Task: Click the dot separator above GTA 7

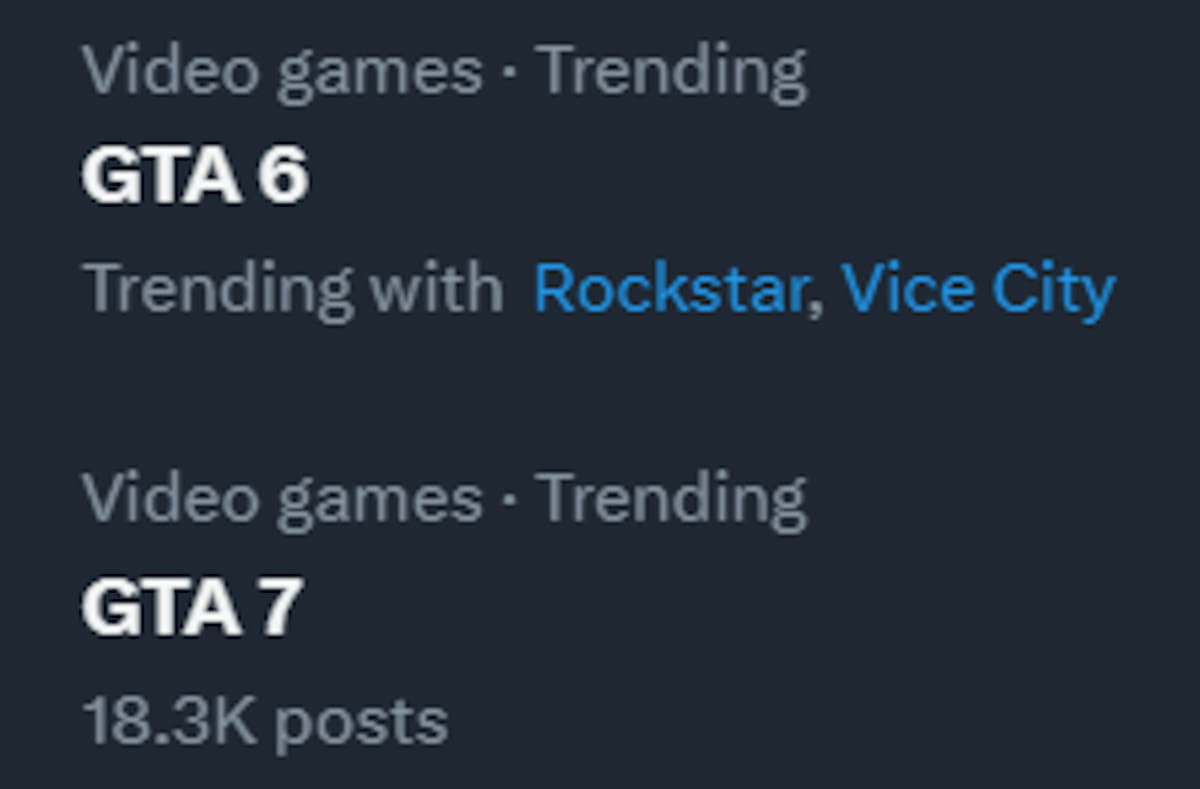Action: pyautogui.click(x=509, y=499)
